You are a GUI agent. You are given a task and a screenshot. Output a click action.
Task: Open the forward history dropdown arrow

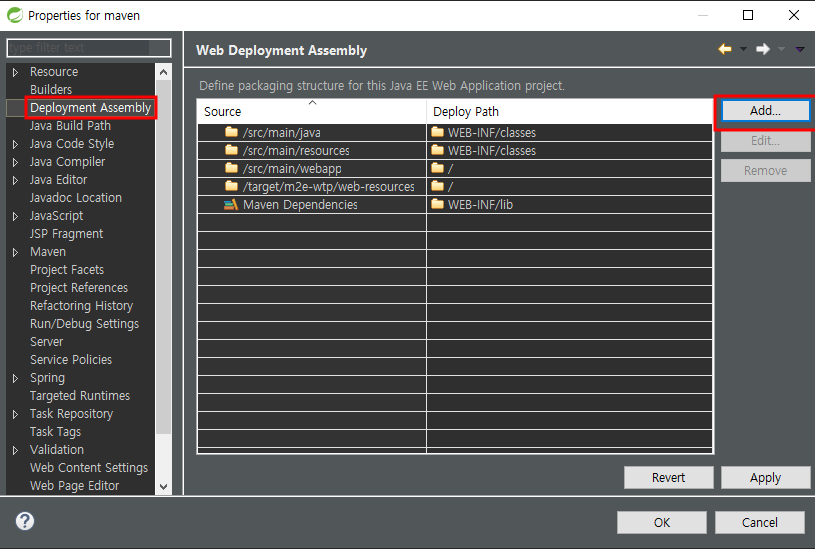coord(781,49)
